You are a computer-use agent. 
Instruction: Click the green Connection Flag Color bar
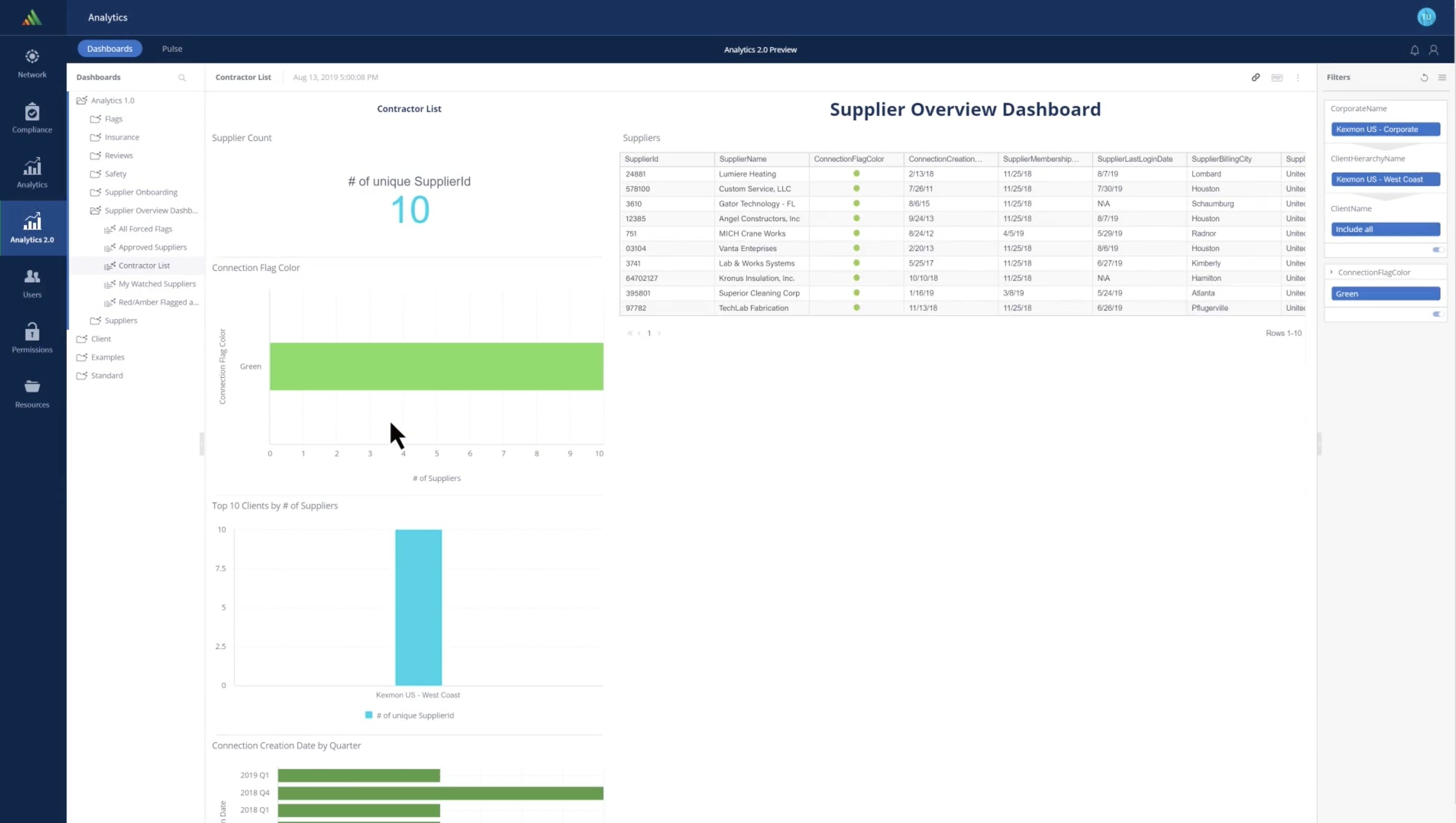point(436,366)
